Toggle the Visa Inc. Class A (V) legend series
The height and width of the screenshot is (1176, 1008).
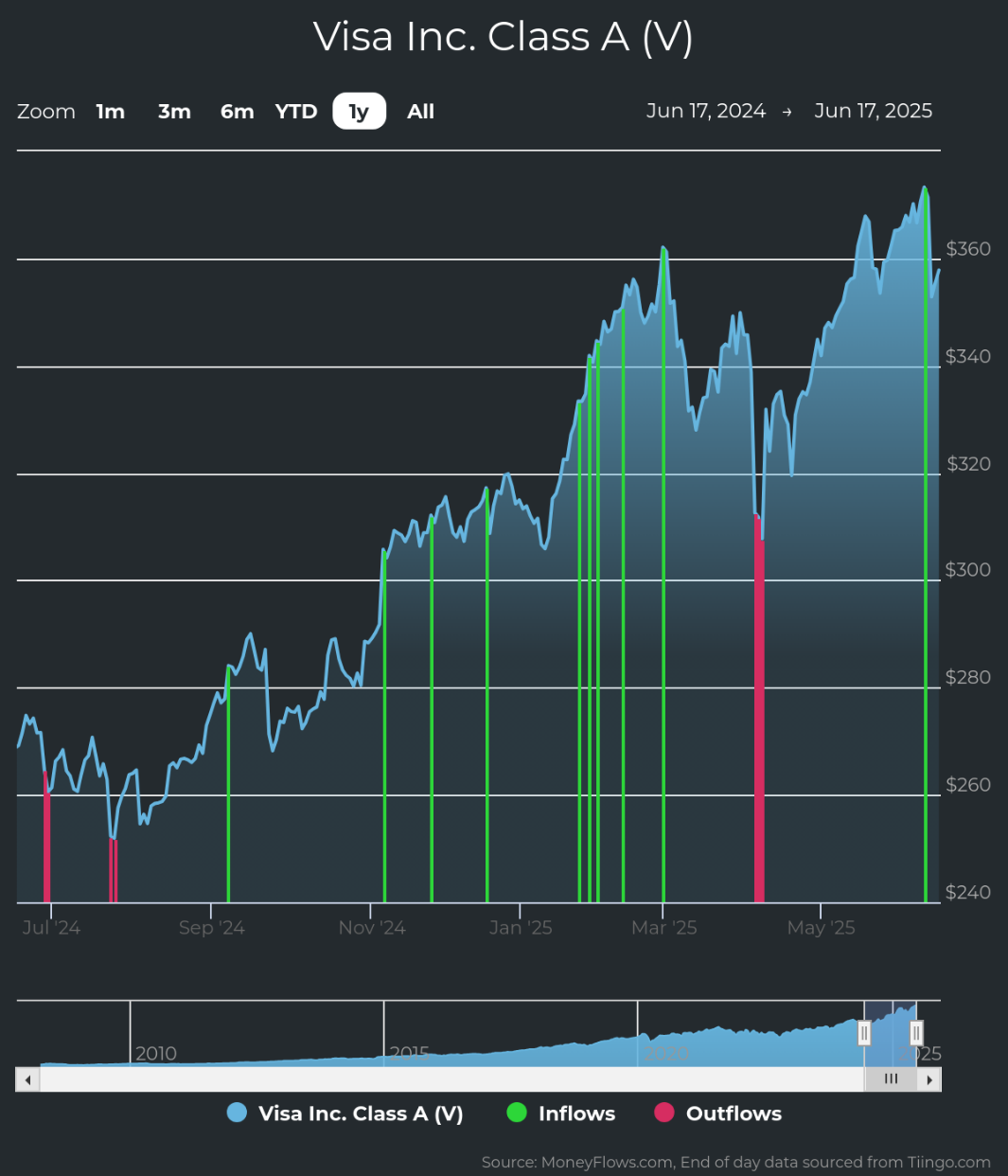pyautogui.click(x=345, y=1114)
